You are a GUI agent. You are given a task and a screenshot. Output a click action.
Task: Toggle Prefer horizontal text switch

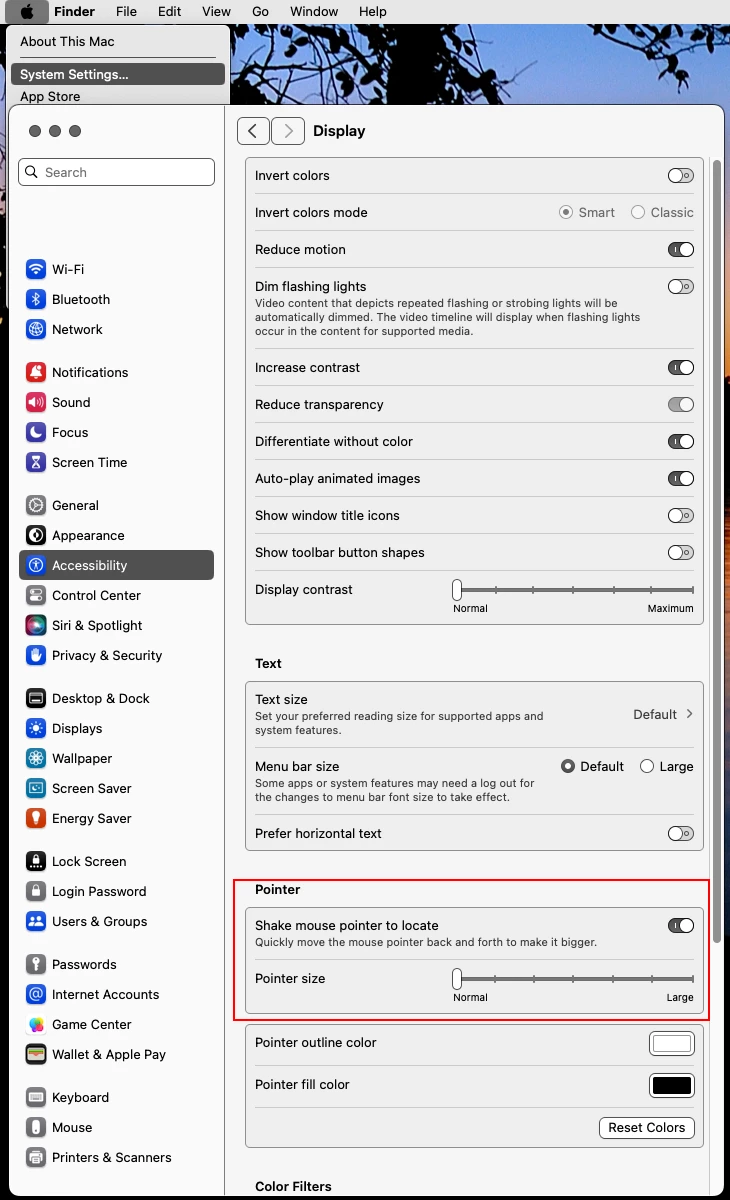(681, 833)
